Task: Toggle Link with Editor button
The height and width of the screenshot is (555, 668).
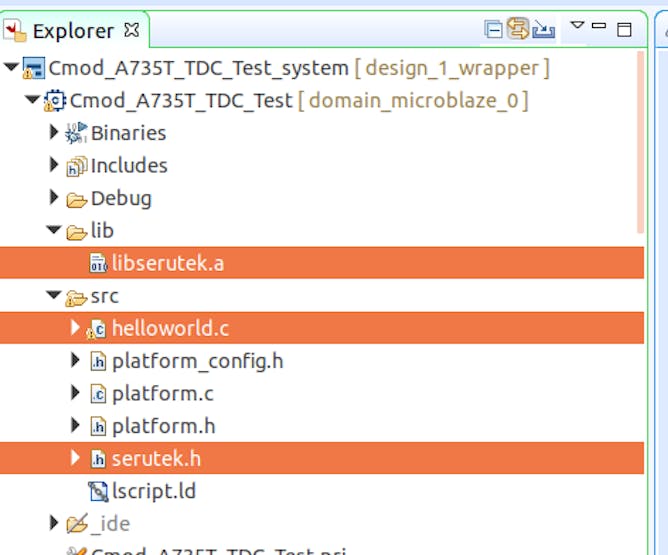Action: tap(517, 29)
